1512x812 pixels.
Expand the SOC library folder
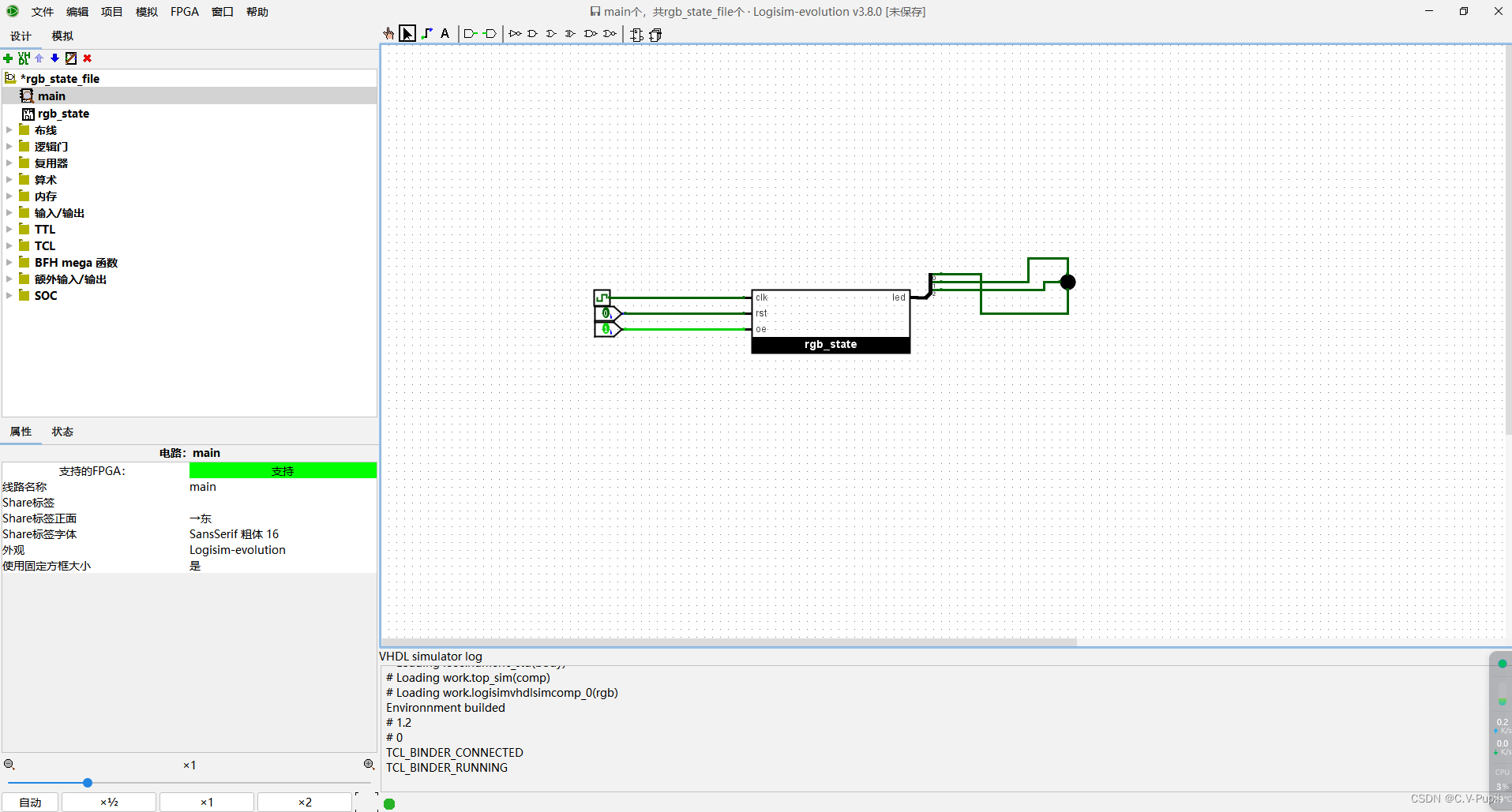tap(9, 296)
